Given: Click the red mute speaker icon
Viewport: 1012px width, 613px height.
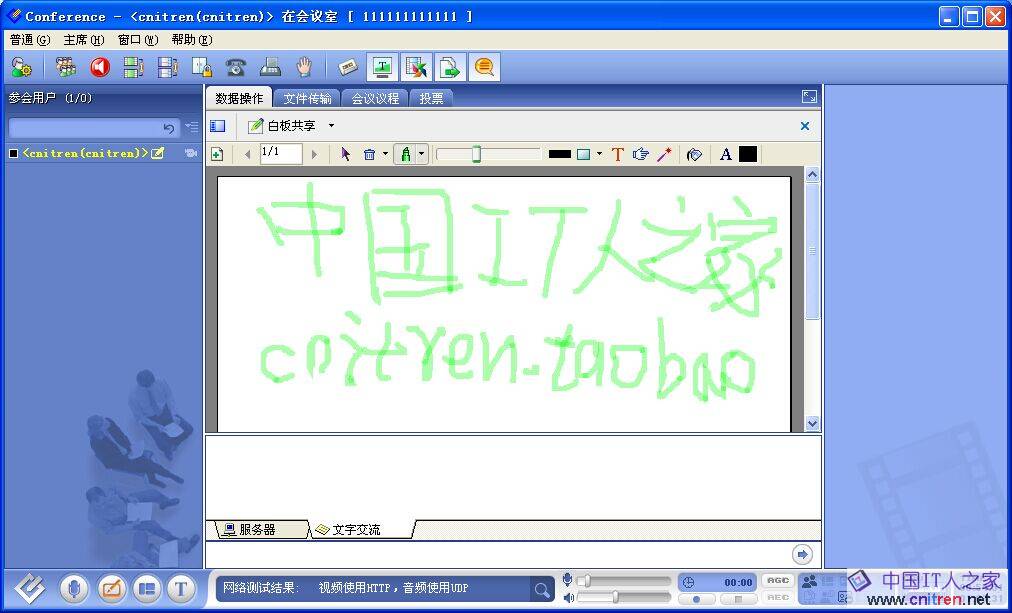Looking at the screenshot, I should [99, 67].
